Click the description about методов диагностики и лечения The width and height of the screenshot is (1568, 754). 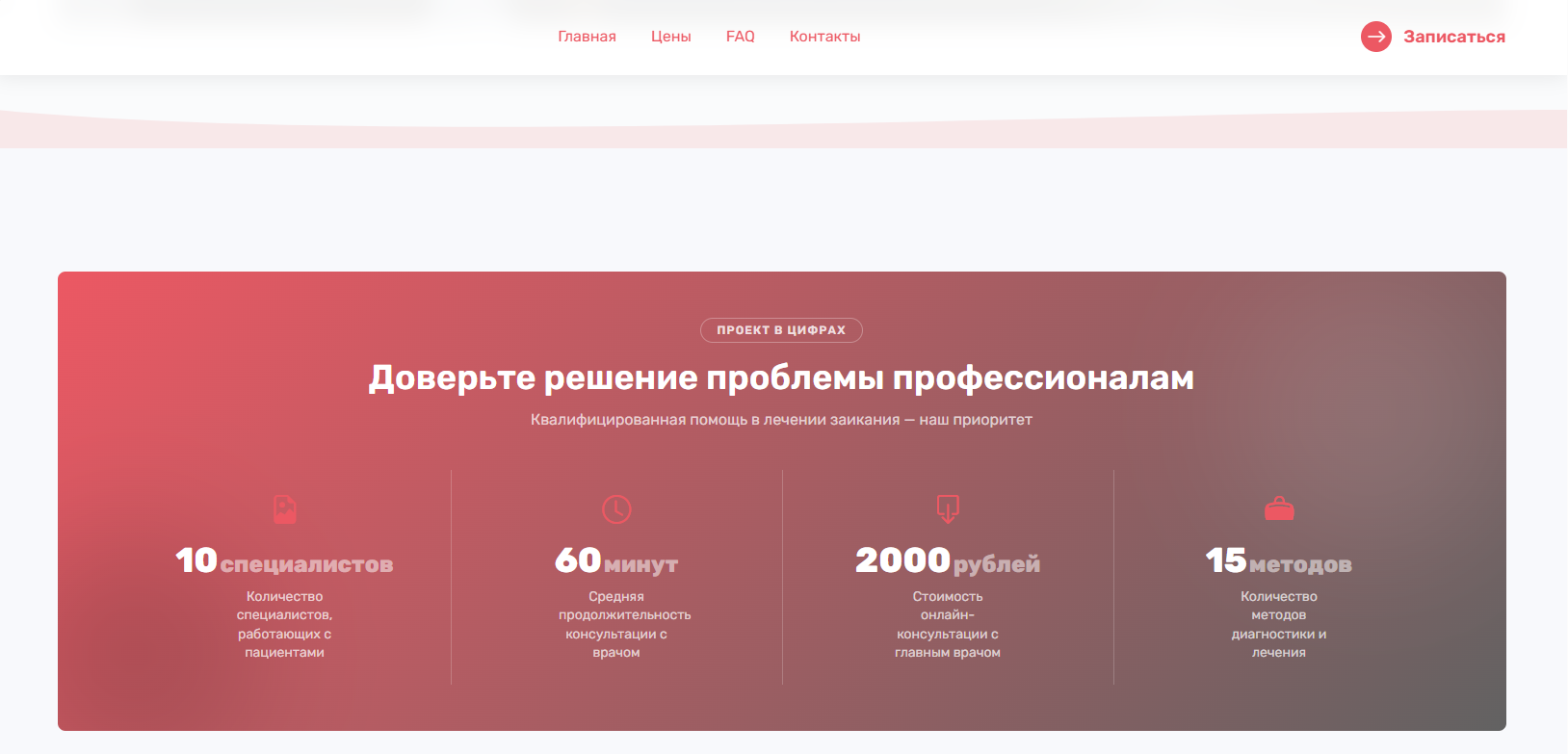[x=1279, y=624]
